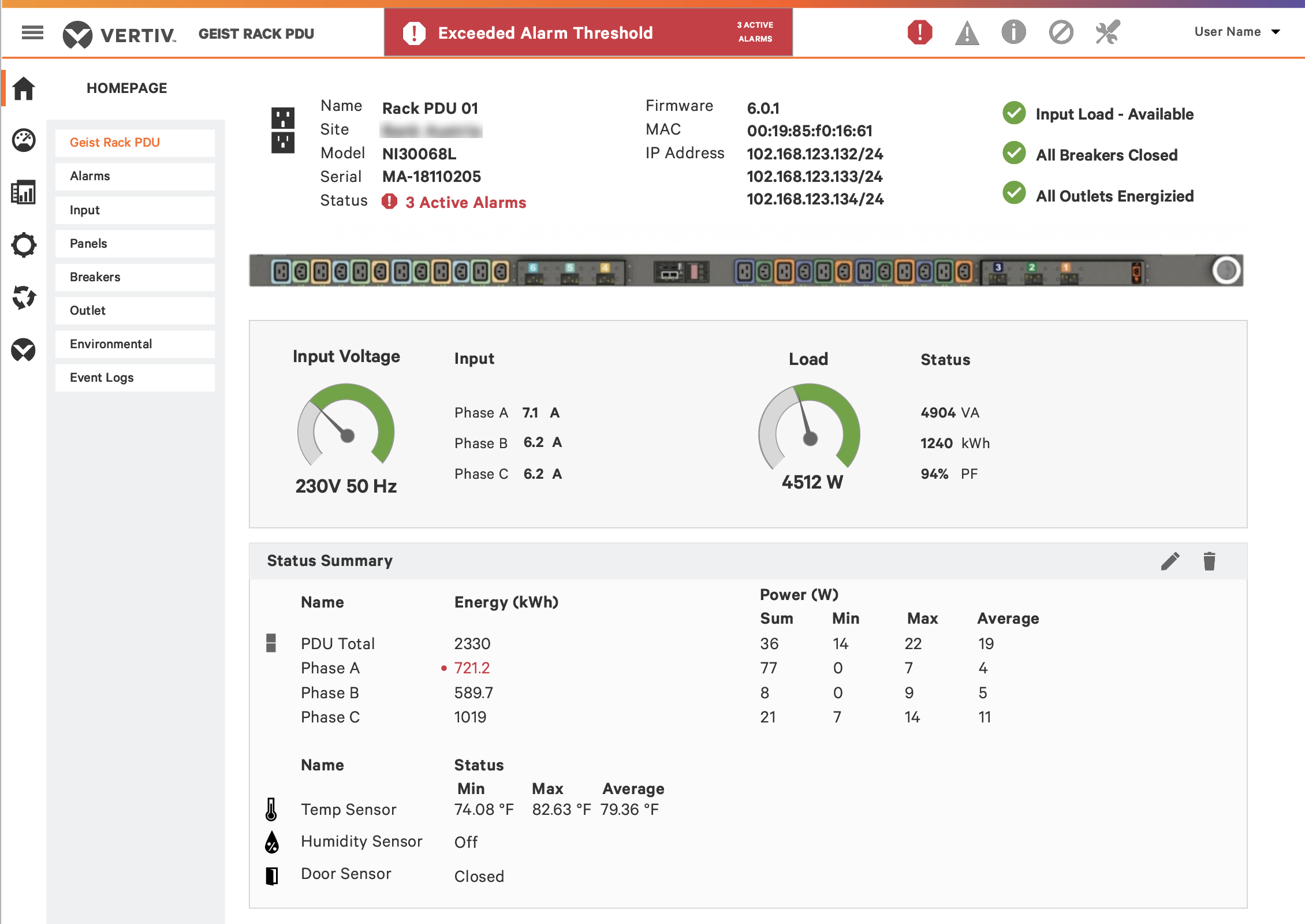Click the Rack PDU 01 name
The width and height of the screenshot is (1305, 924).
click(430, 109)
